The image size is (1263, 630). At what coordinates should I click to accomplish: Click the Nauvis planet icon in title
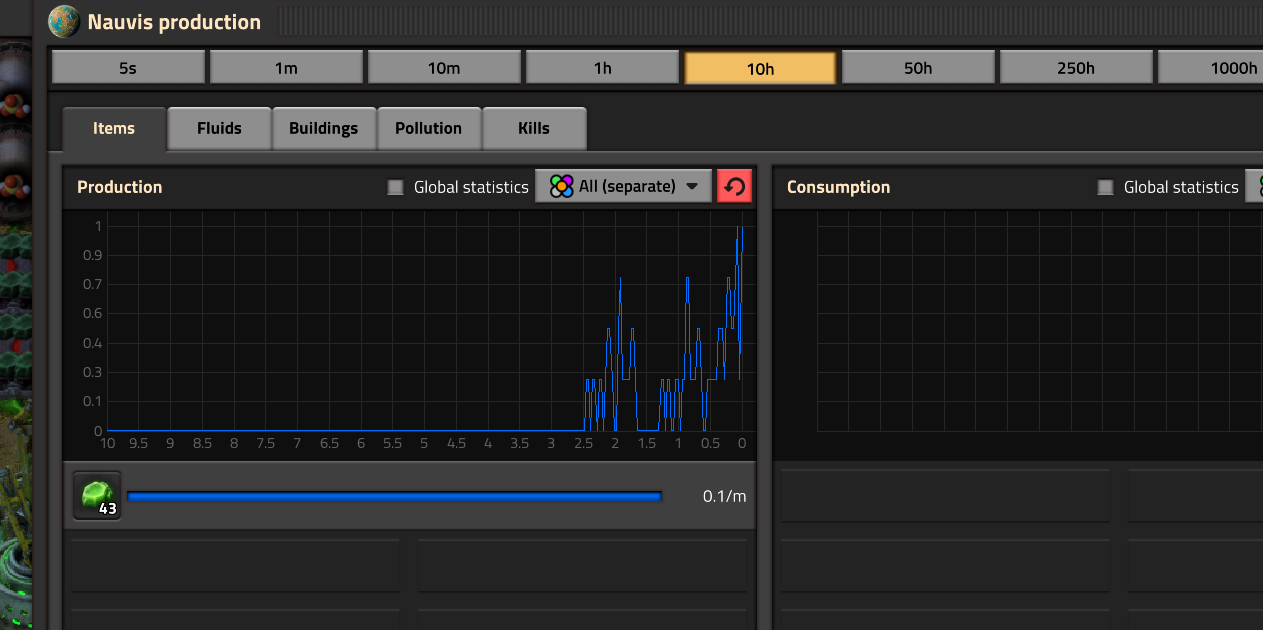coord(64,22)
